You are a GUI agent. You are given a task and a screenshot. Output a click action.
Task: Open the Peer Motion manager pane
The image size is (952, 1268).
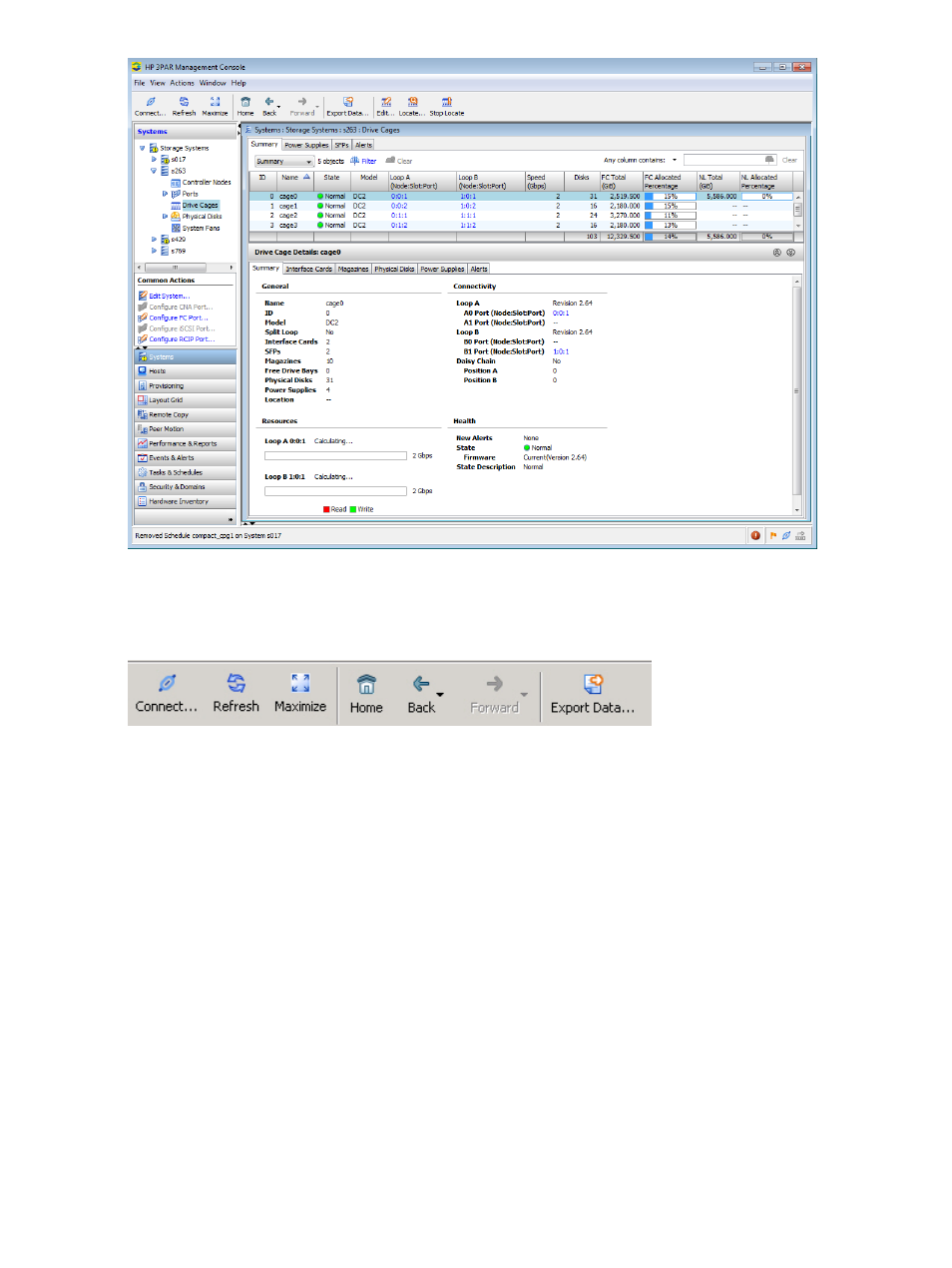click(186, 429)
